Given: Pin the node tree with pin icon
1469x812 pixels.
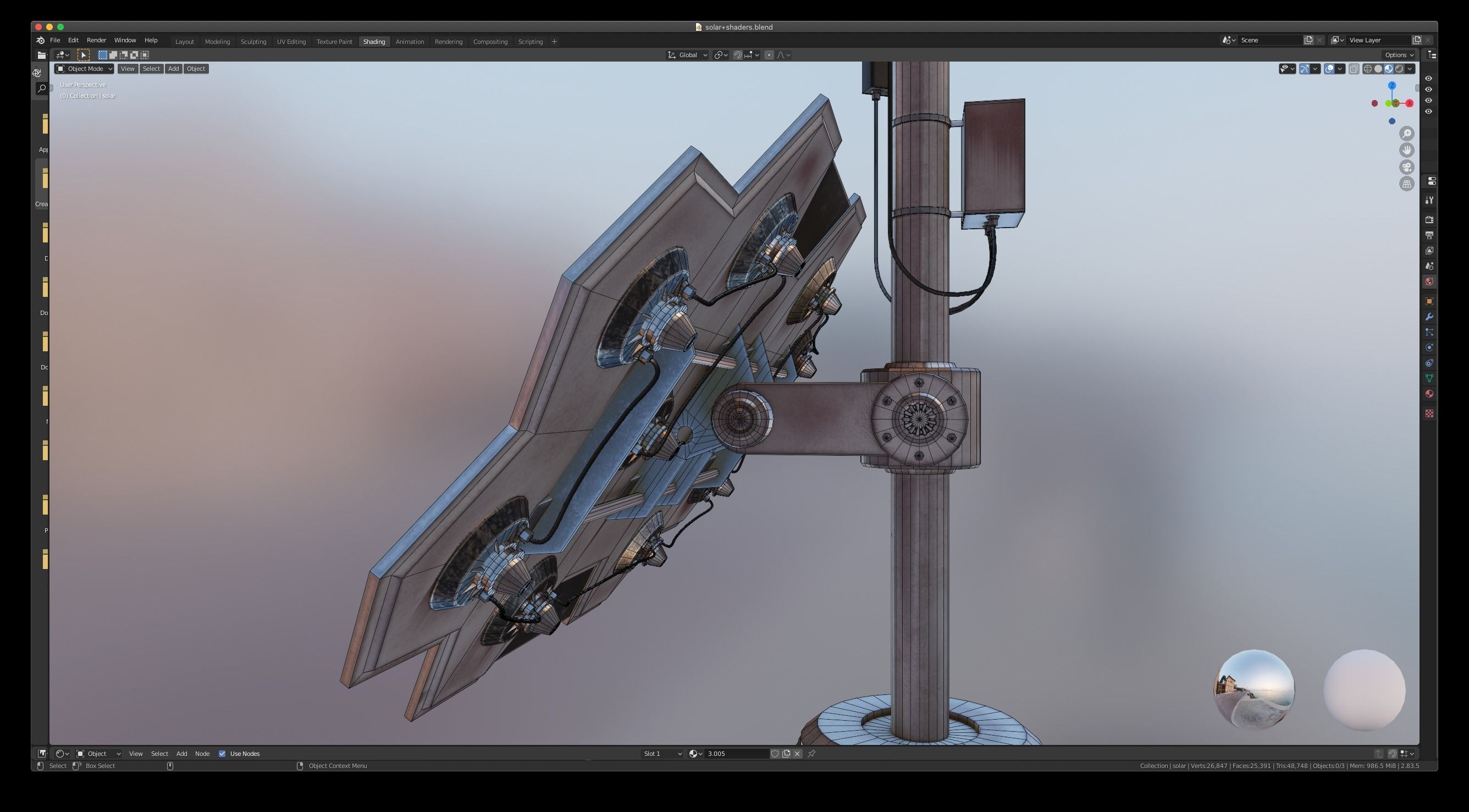Looking at the screenshot, I should click(x=811, y=754).
